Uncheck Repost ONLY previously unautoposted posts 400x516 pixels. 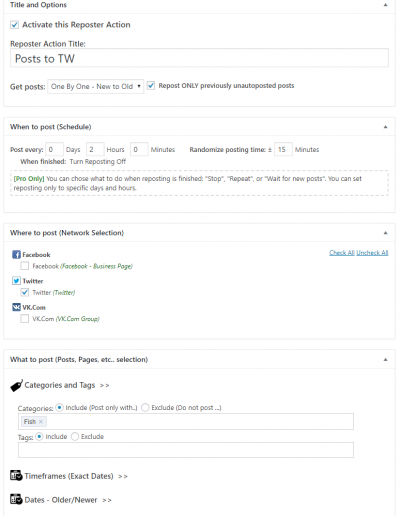click(x=151, y=86)
